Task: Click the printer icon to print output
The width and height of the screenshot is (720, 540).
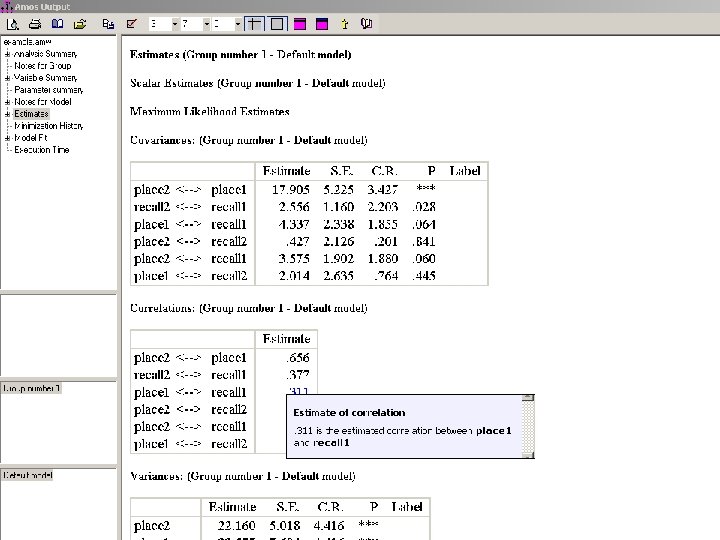Action: 35,24
